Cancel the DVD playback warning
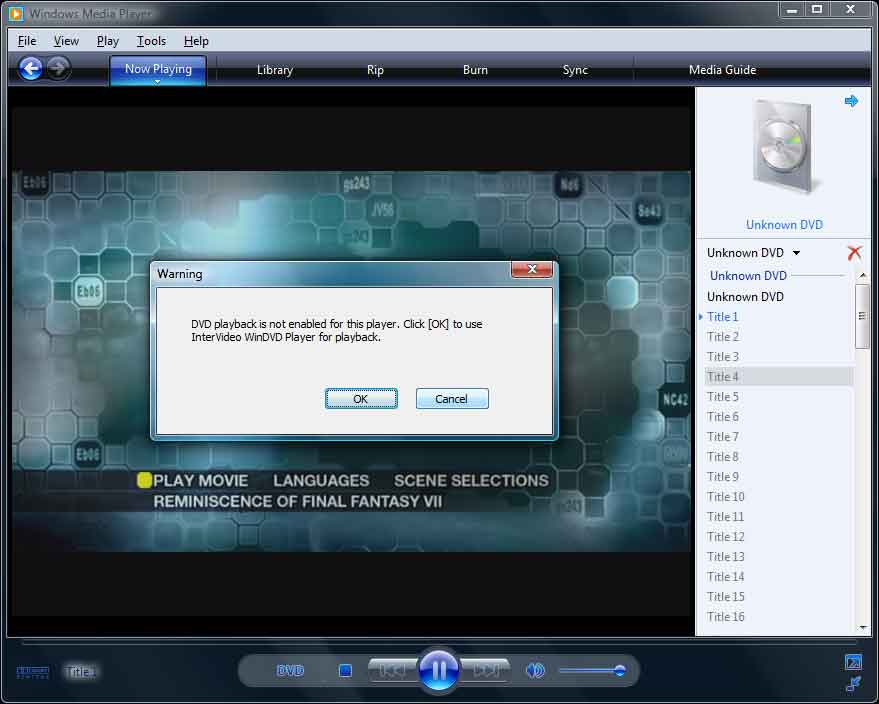879x704 pixels. (x=452, y=398)
